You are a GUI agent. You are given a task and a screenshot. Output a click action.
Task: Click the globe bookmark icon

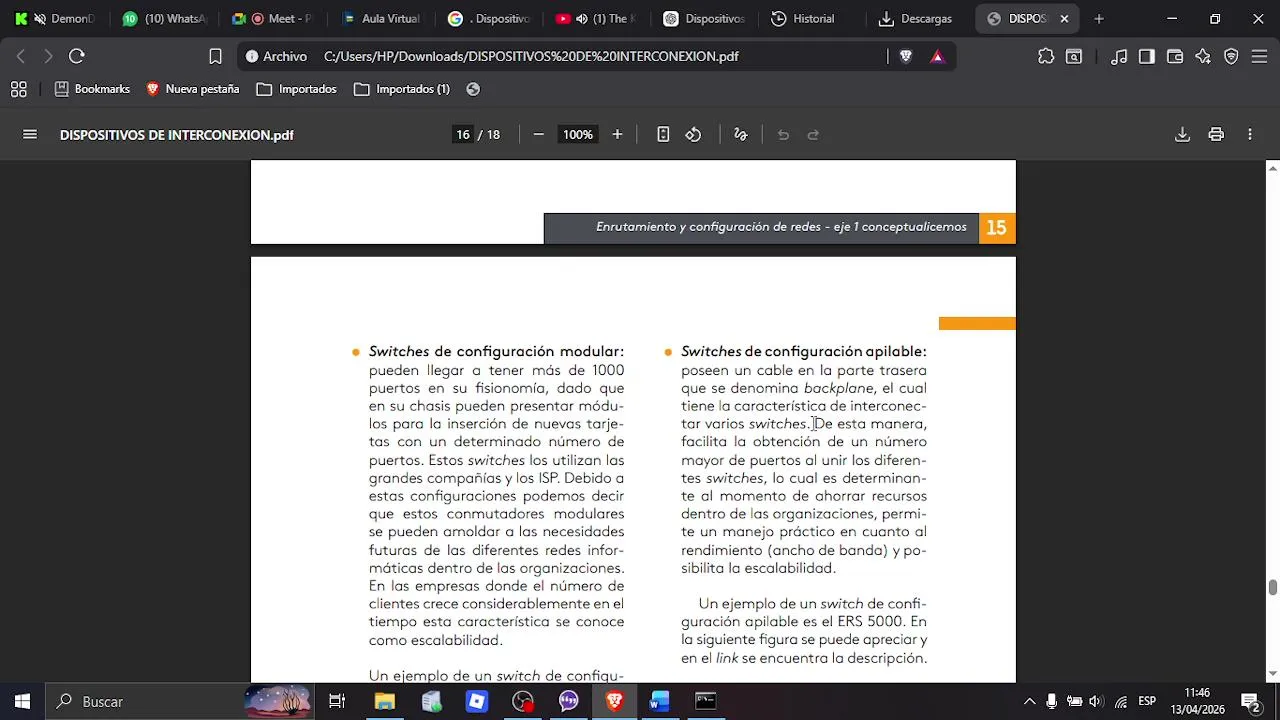coord(473,89)
